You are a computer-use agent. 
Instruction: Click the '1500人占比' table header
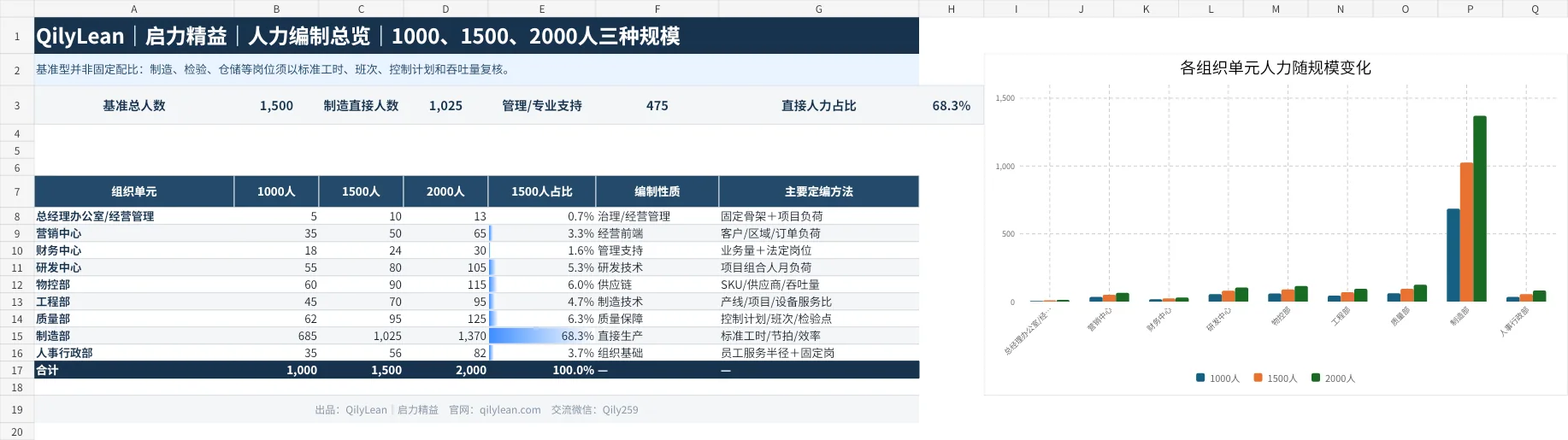(x=542, y=191)
